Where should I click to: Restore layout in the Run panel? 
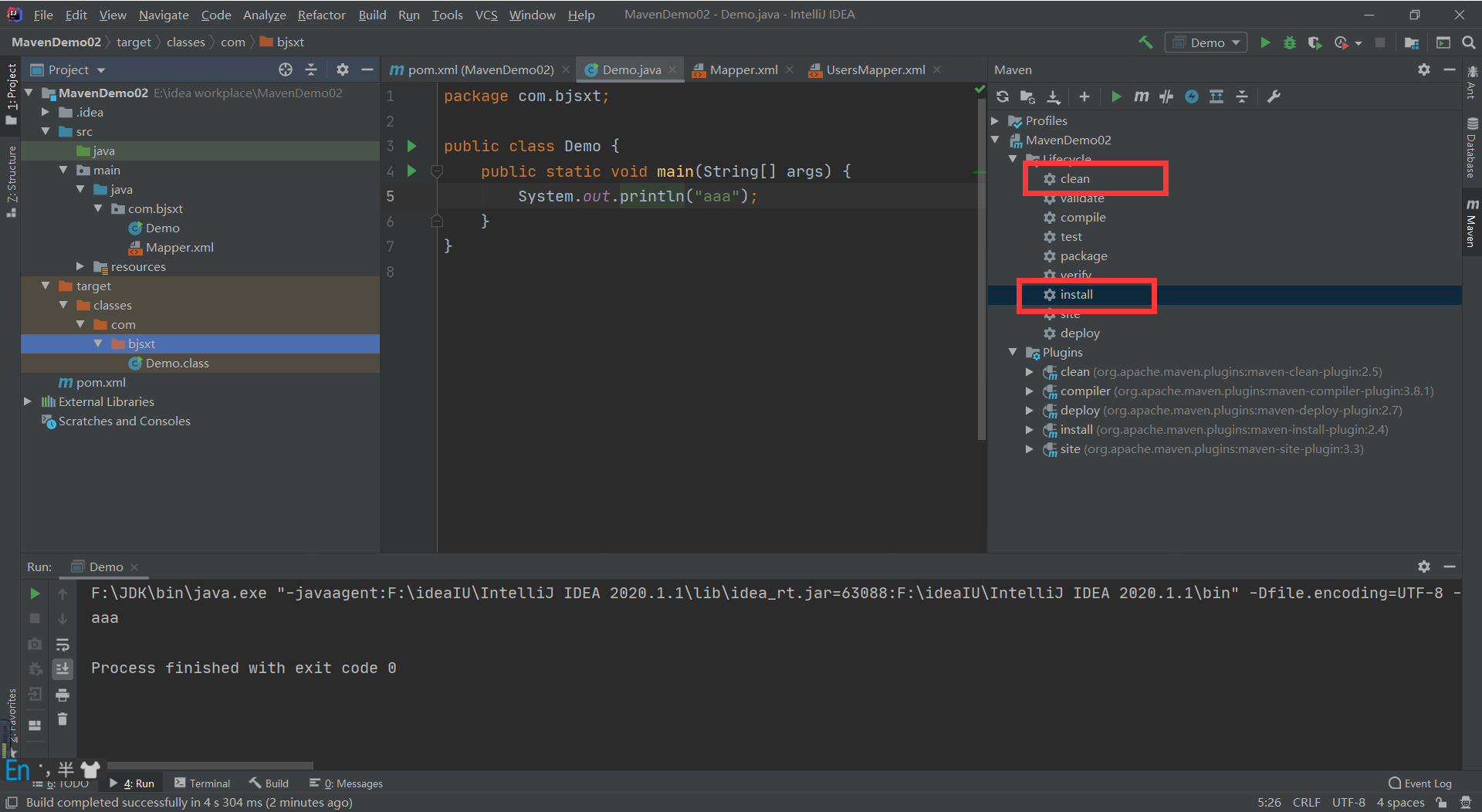(x=35, y=725)
